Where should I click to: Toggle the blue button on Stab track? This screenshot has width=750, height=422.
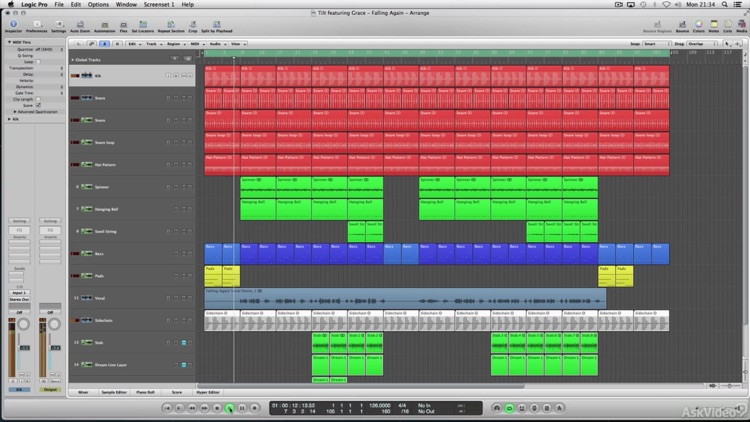[x=184, y=343]
